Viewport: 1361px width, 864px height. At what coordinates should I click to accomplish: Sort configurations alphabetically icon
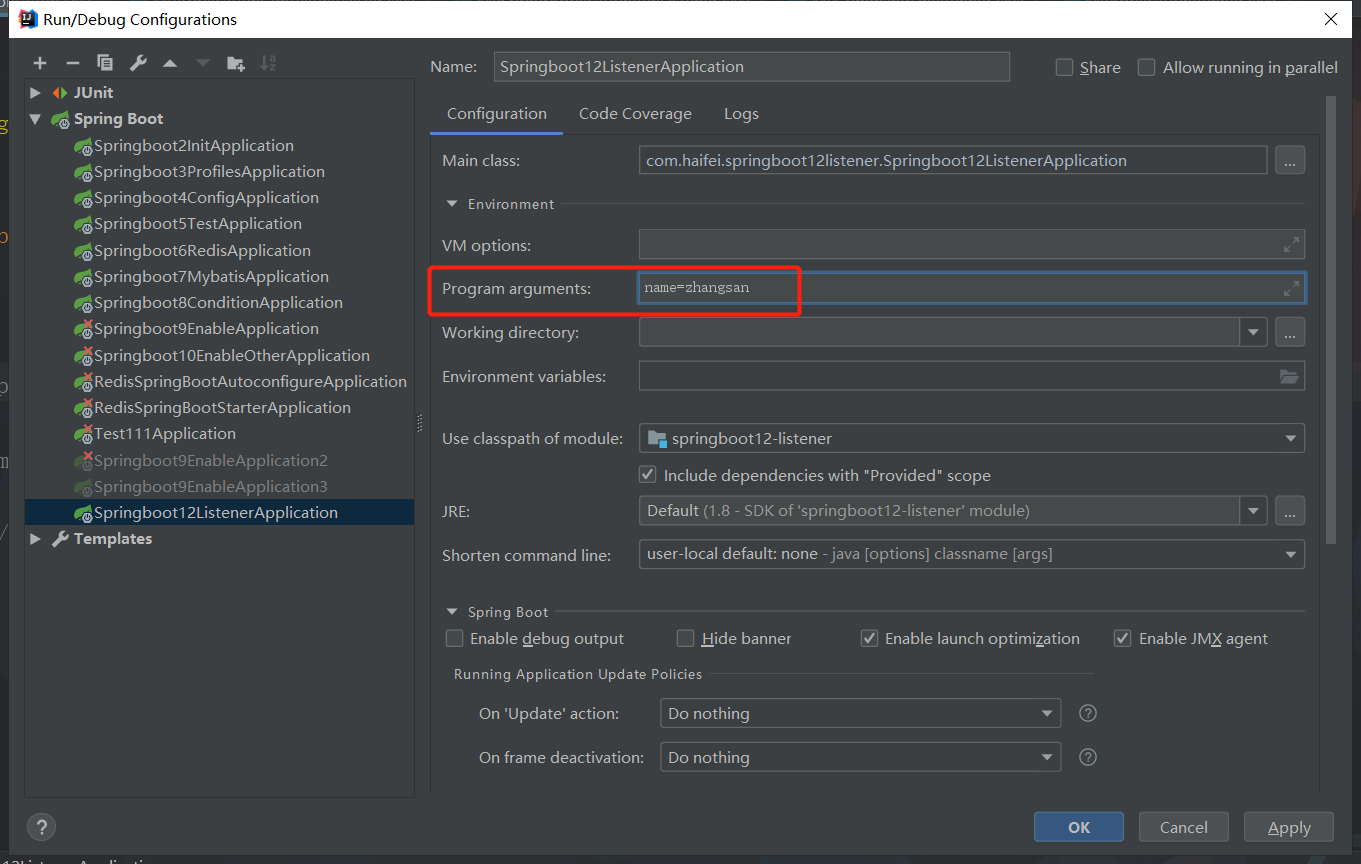pos(268,63)
